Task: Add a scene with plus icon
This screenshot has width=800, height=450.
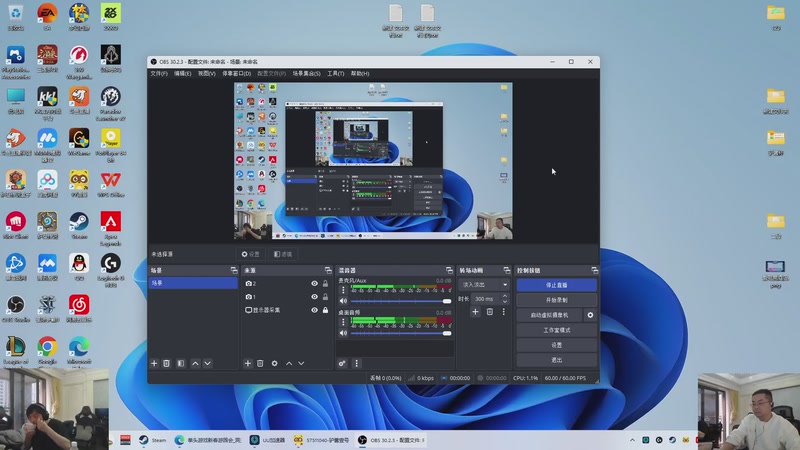Action: pos(154,363)
